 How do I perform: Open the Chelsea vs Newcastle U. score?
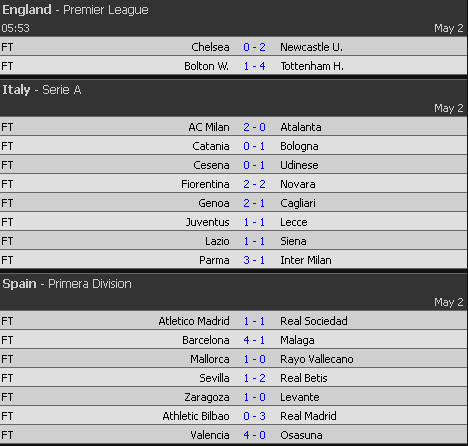(254, 47)
